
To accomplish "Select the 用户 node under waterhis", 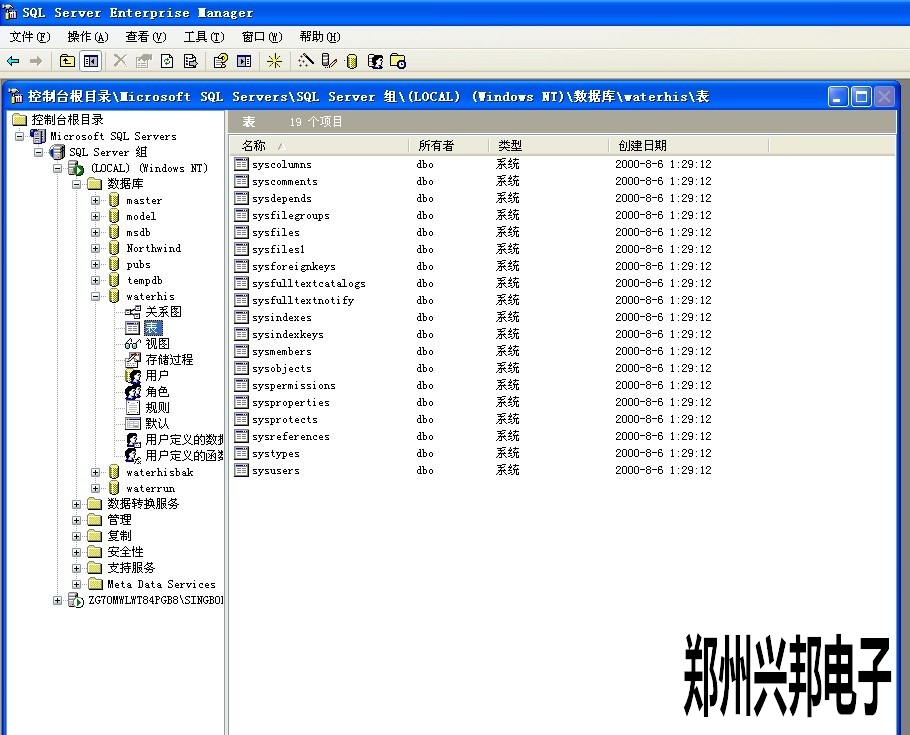I will [157, 376].
